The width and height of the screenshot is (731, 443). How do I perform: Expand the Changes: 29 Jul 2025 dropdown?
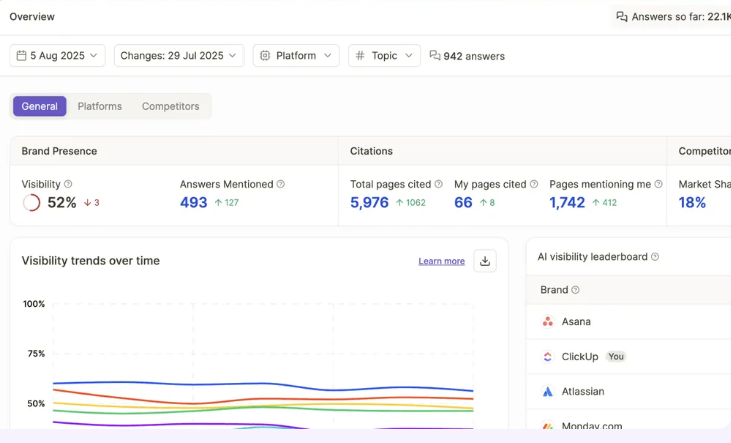(x=179, y=56)
